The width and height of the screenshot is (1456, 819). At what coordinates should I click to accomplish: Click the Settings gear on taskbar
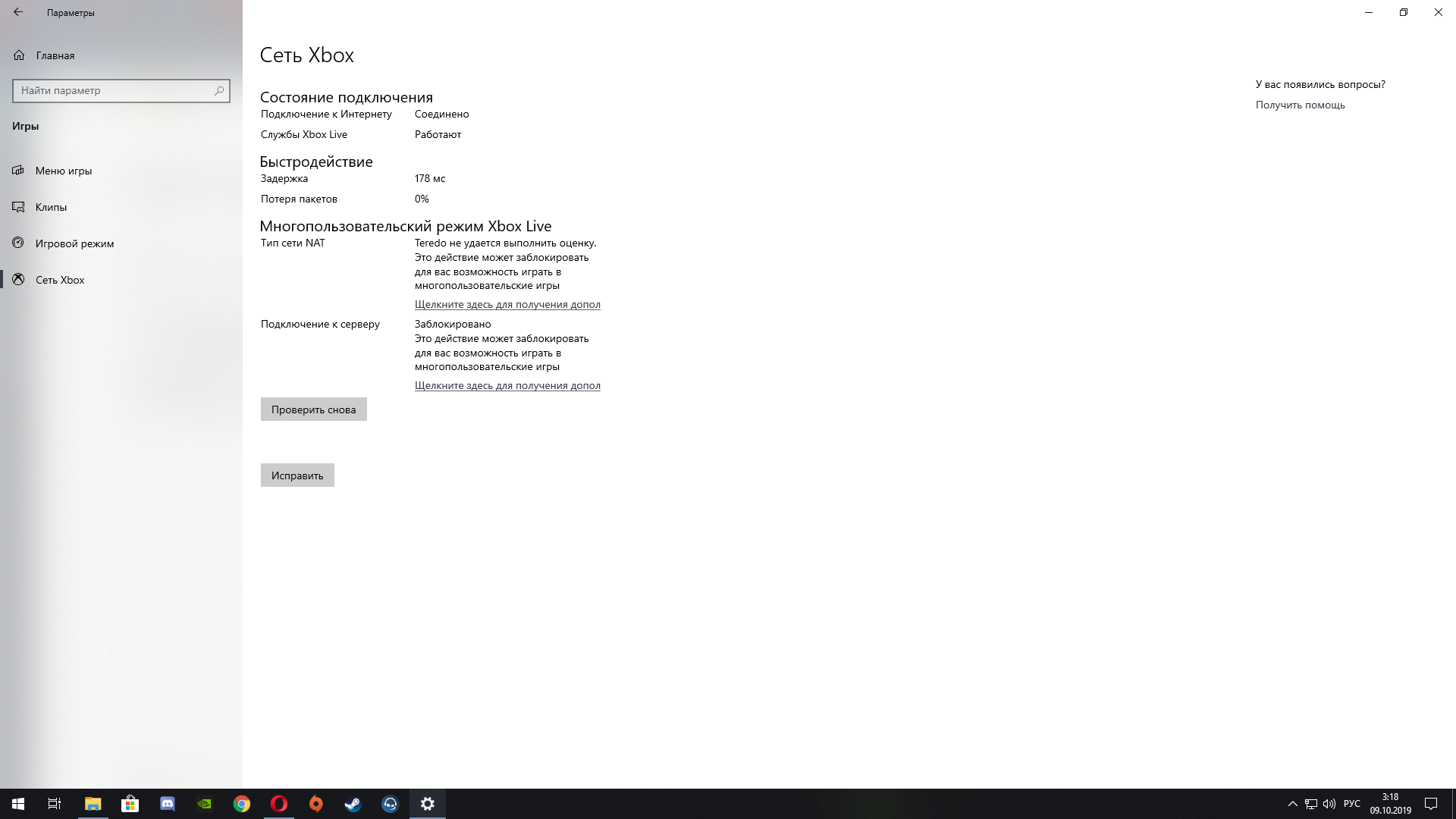point(428,804)
